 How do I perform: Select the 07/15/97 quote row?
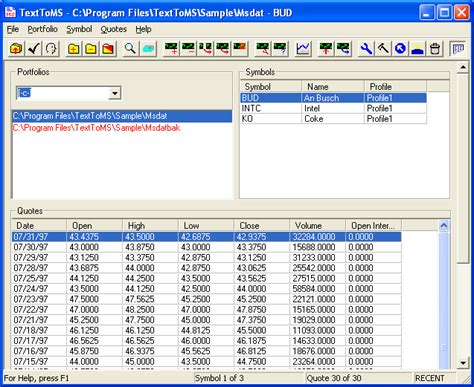pyautogui.click(x=206, y=361)
